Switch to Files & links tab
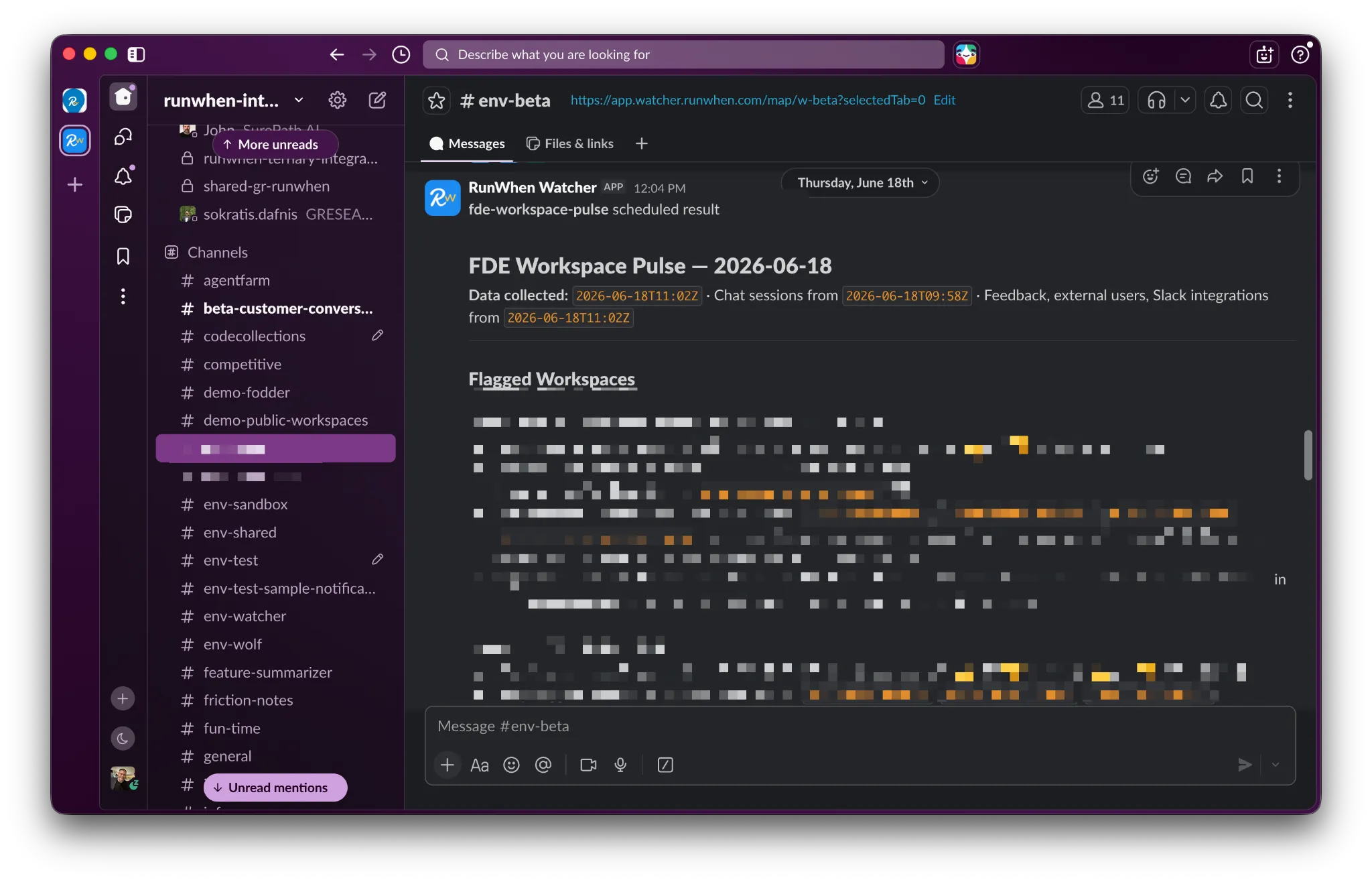The width and height of the screenshot is (1372, 882). pos(570,143)
